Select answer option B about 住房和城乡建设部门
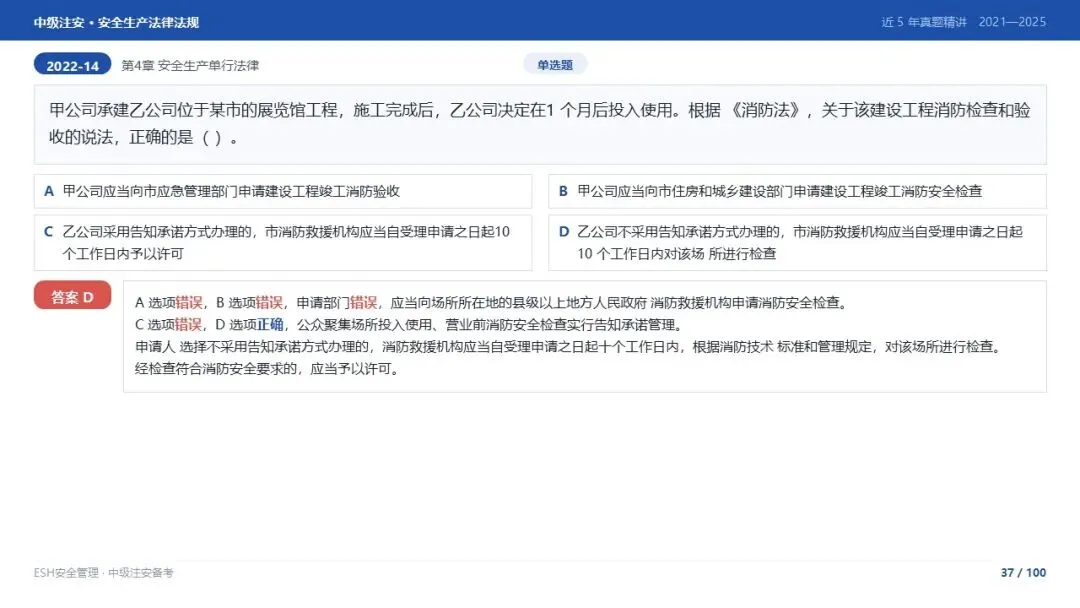 click(x=797, y=191)
